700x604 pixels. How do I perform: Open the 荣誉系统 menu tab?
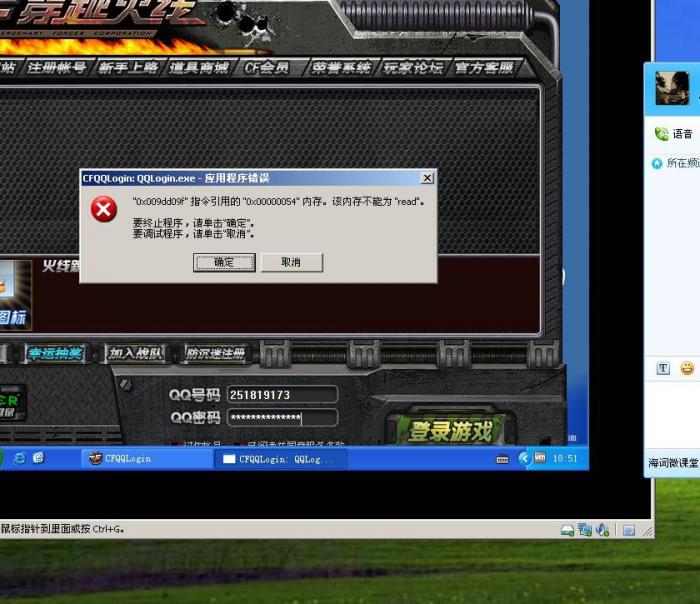[342, 68]
